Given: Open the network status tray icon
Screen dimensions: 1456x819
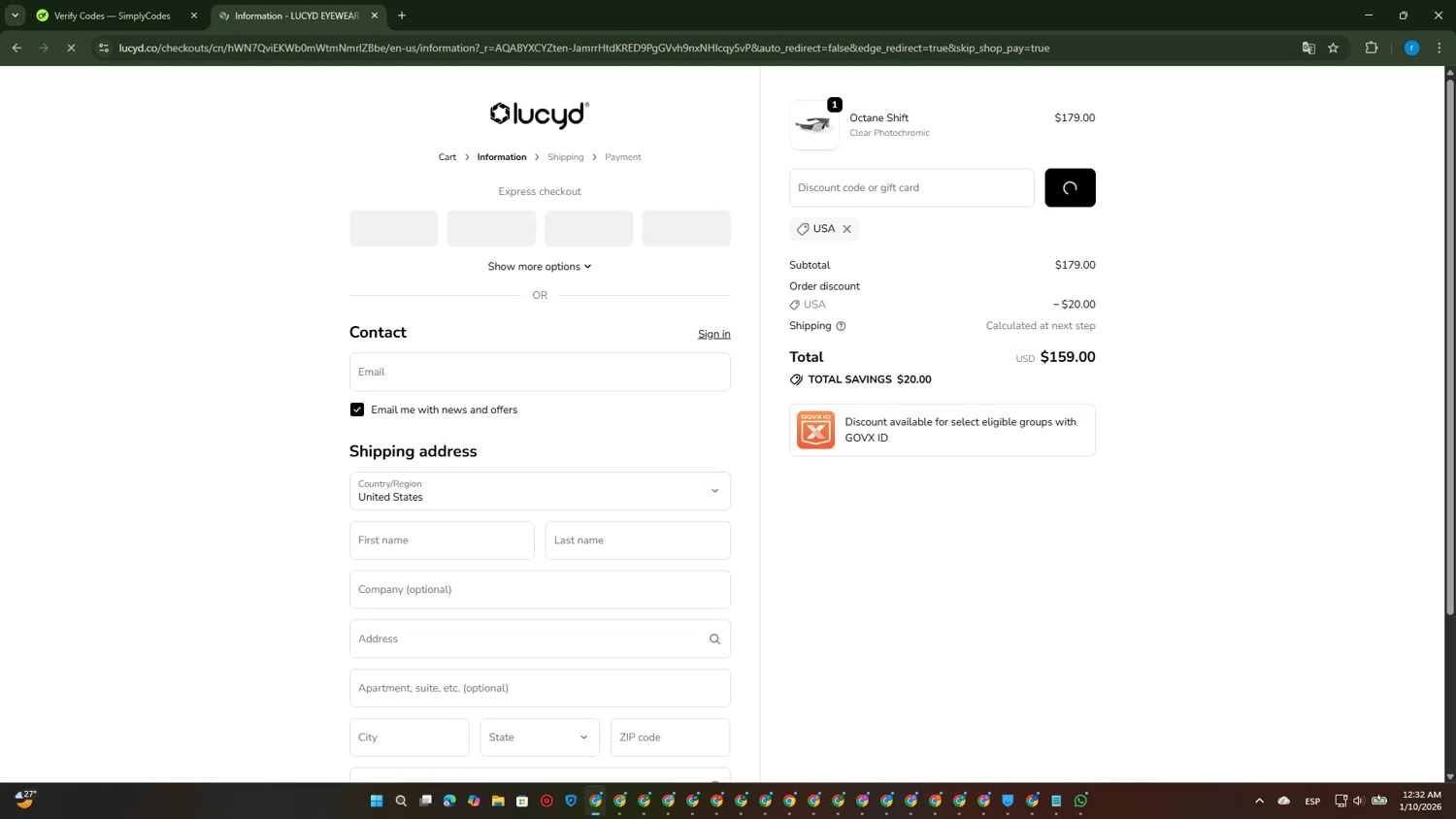Looking at the screenshot, I should pos(1340,801).
